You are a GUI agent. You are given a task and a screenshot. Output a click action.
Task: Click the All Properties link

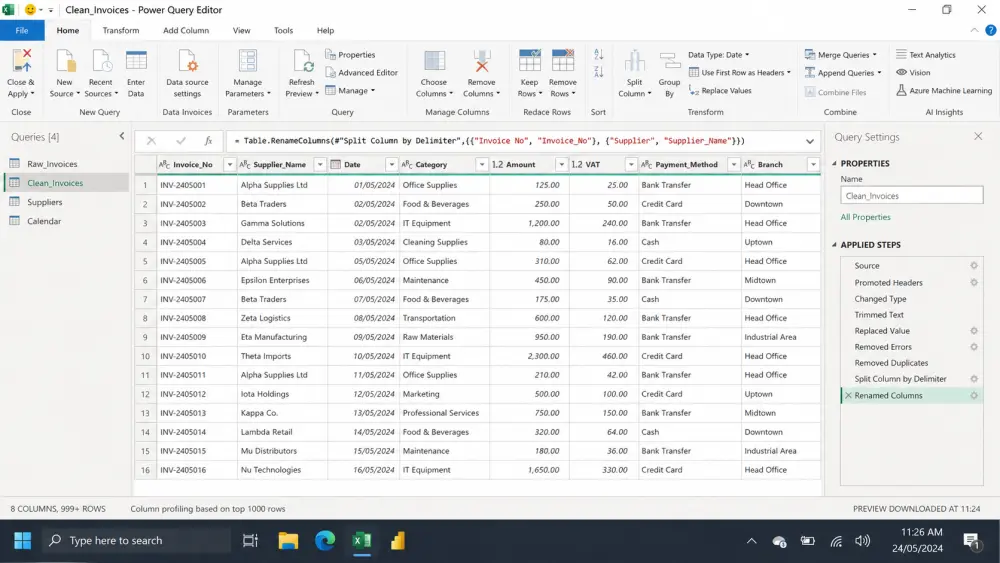pyautogui.click(x=865, y=217)
